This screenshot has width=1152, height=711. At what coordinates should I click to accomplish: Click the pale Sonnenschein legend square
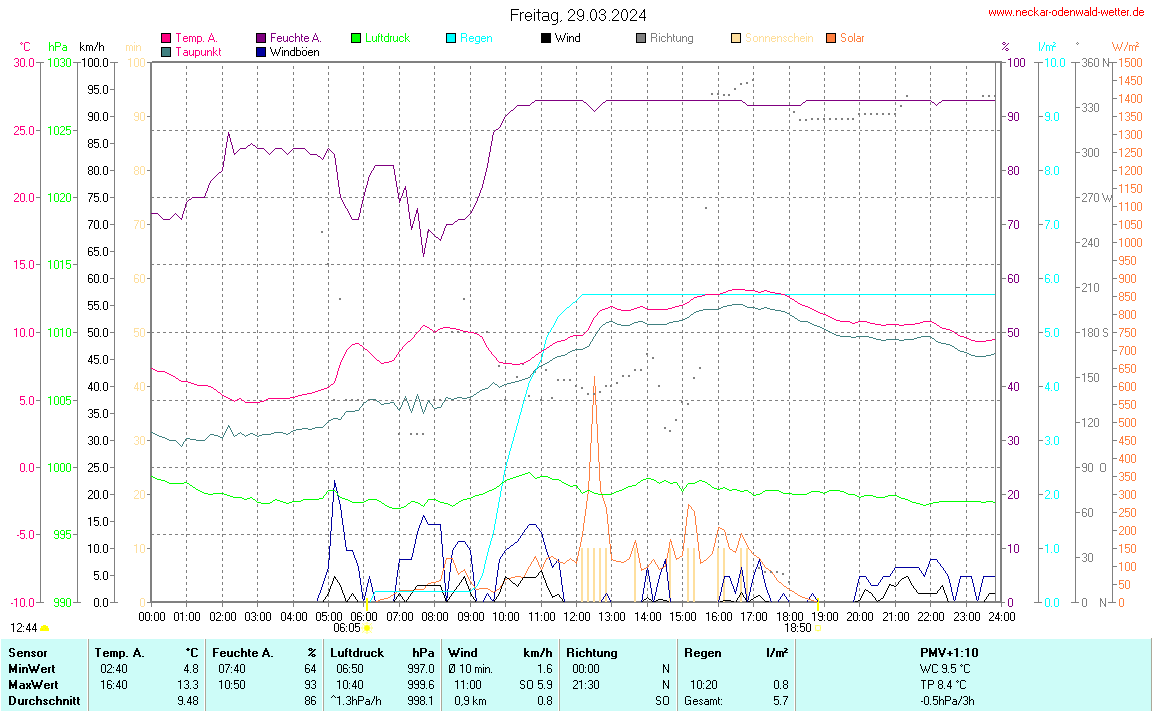(x=736, y=38)
